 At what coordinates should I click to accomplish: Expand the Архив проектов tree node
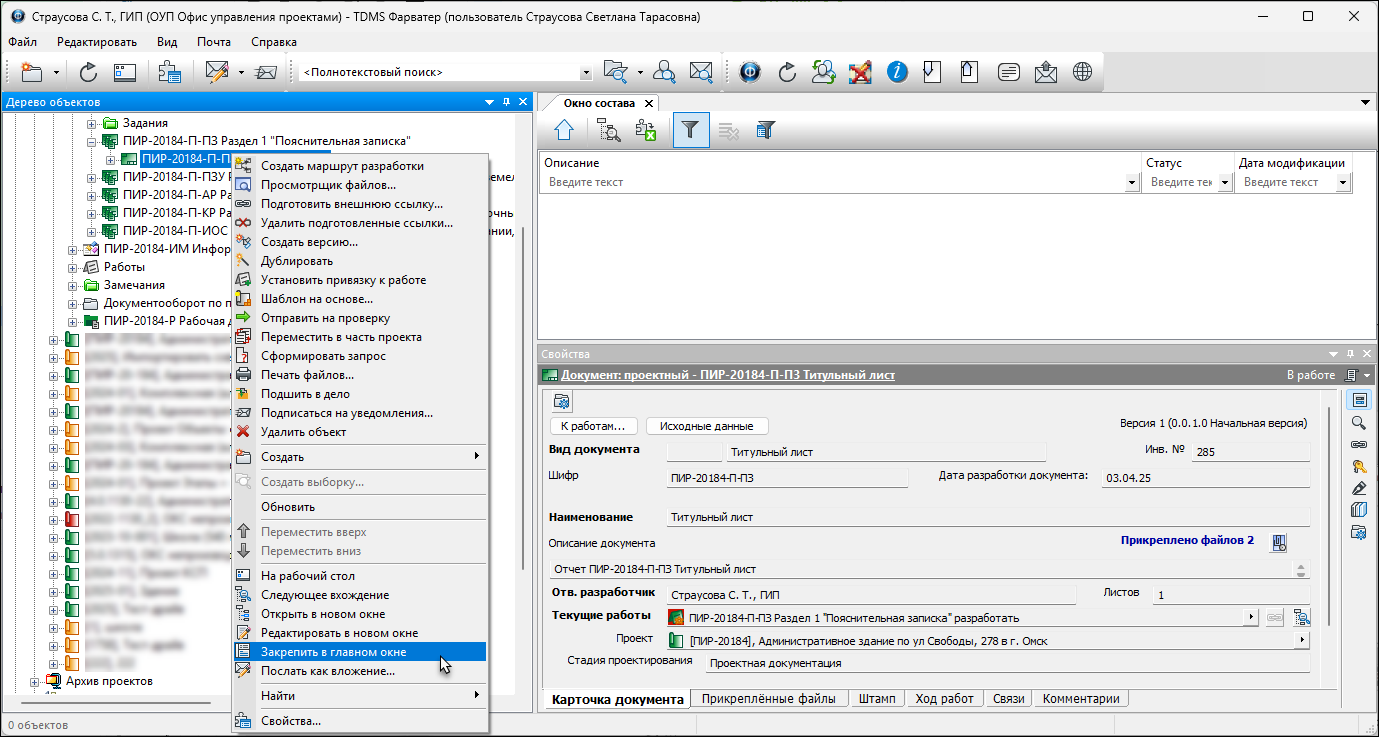[35, 682]
